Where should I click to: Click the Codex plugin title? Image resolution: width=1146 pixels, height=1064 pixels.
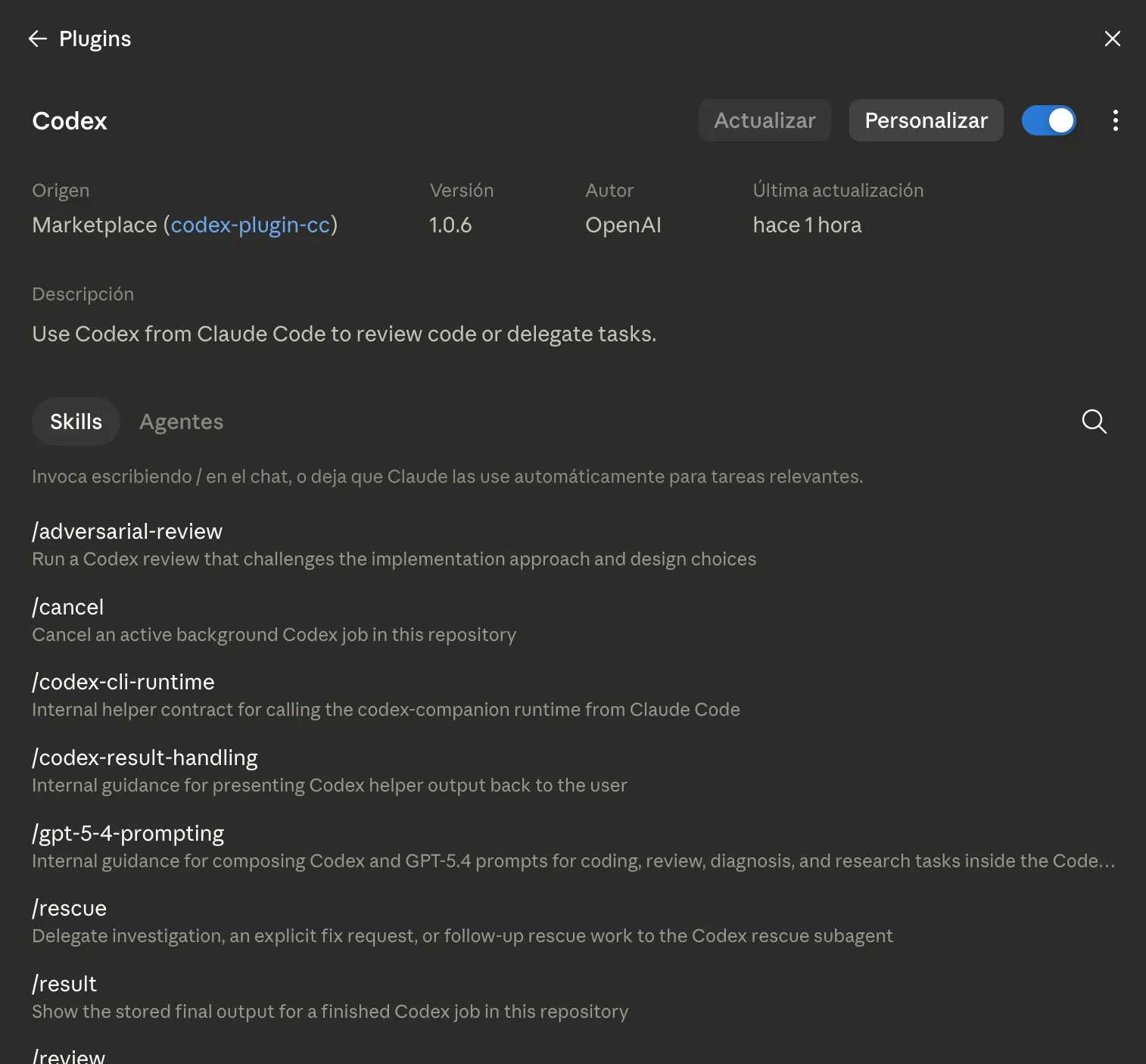click(x=70, y=120)
